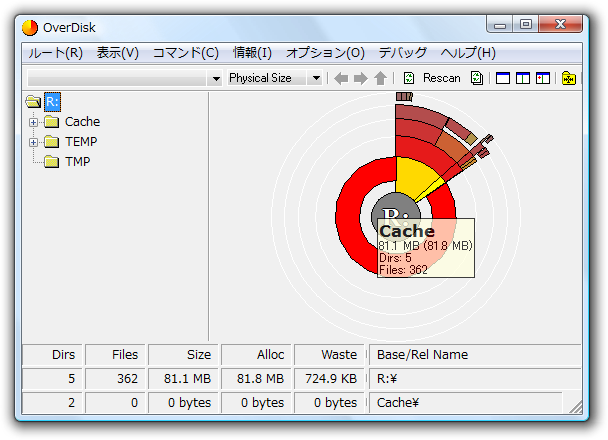608x440 pixels.
Task: Select the TEMP folder in the tree
Action: point(81,141)
